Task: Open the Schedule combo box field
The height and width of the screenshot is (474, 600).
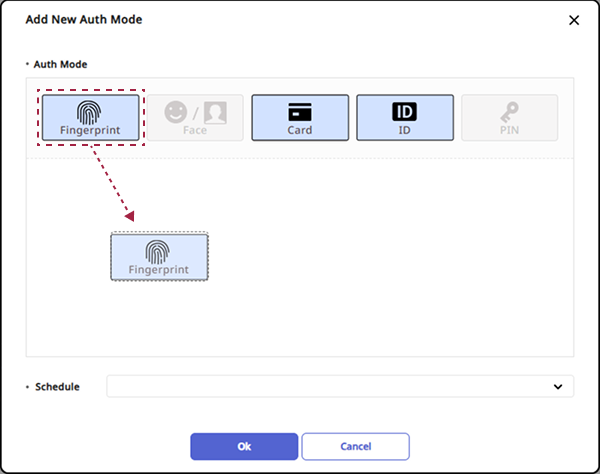Action: (330, 386)
